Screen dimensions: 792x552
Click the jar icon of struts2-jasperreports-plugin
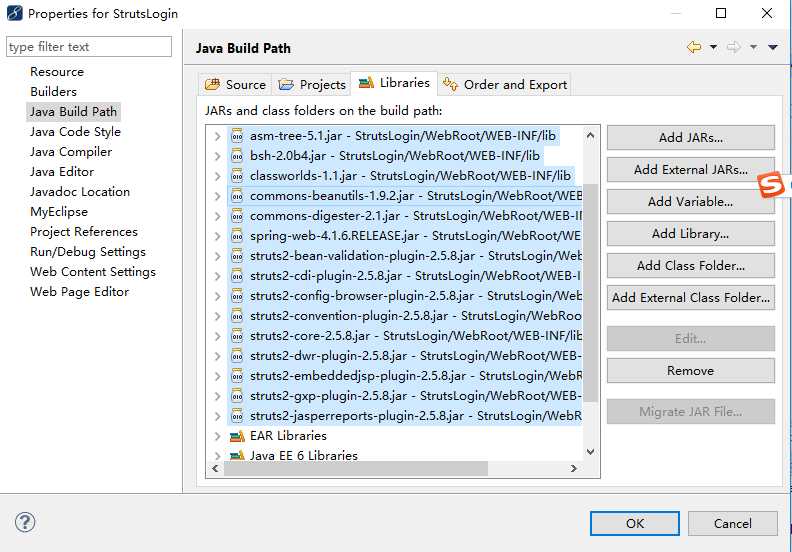pos(237,416)
